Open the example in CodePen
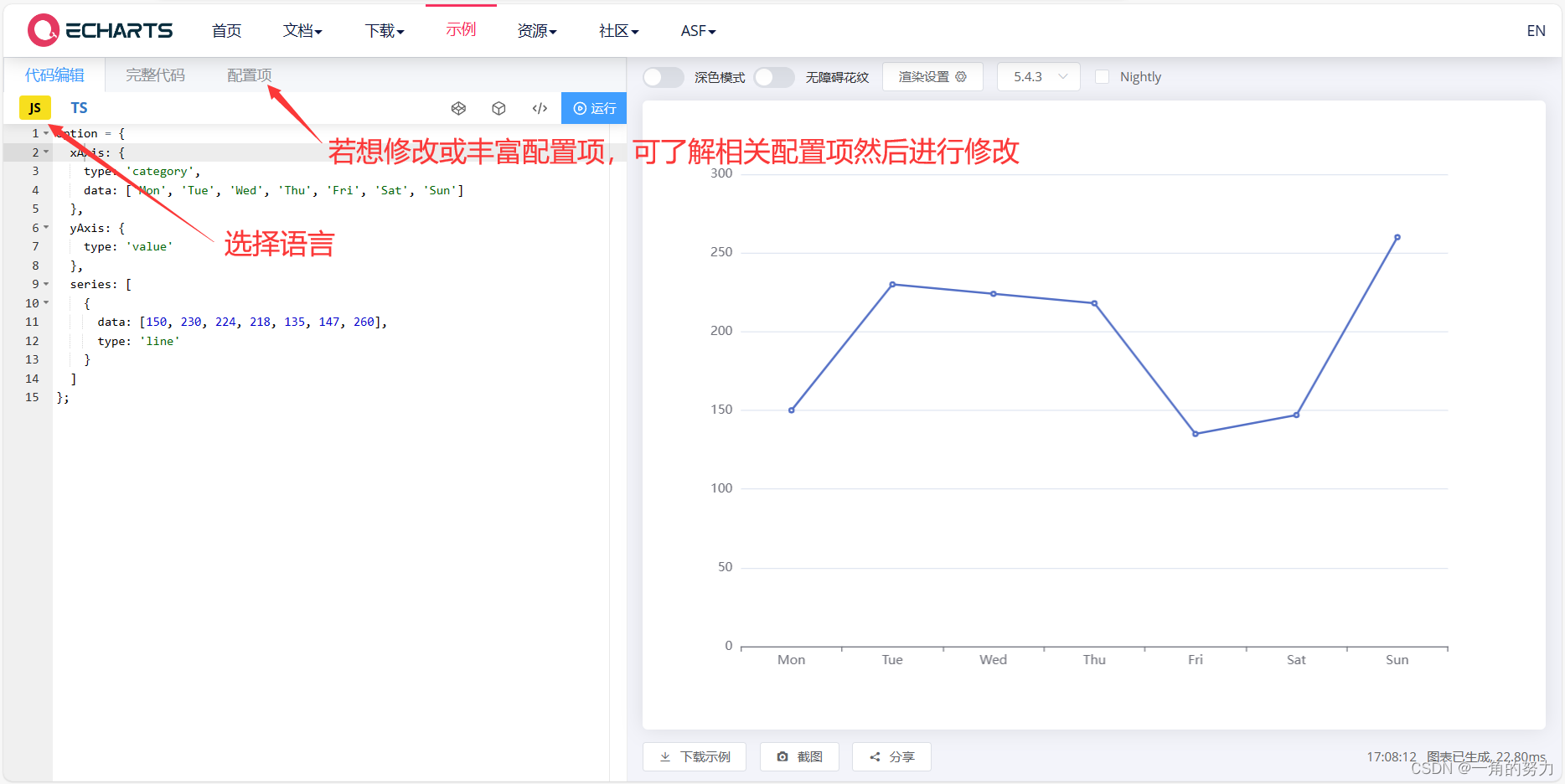The height and width of the screenshot is (784, 1565). point(458,108)
